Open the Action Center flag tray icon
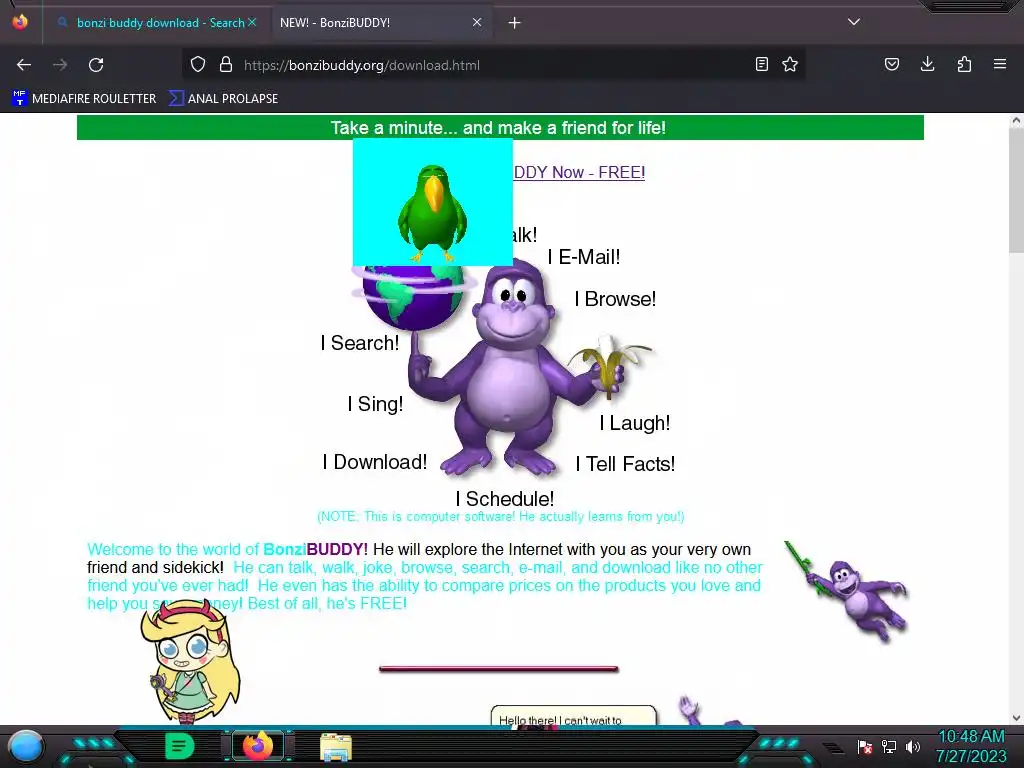Screen dimensions: 1024x768 pyautogui.click(x=864, y=746)
